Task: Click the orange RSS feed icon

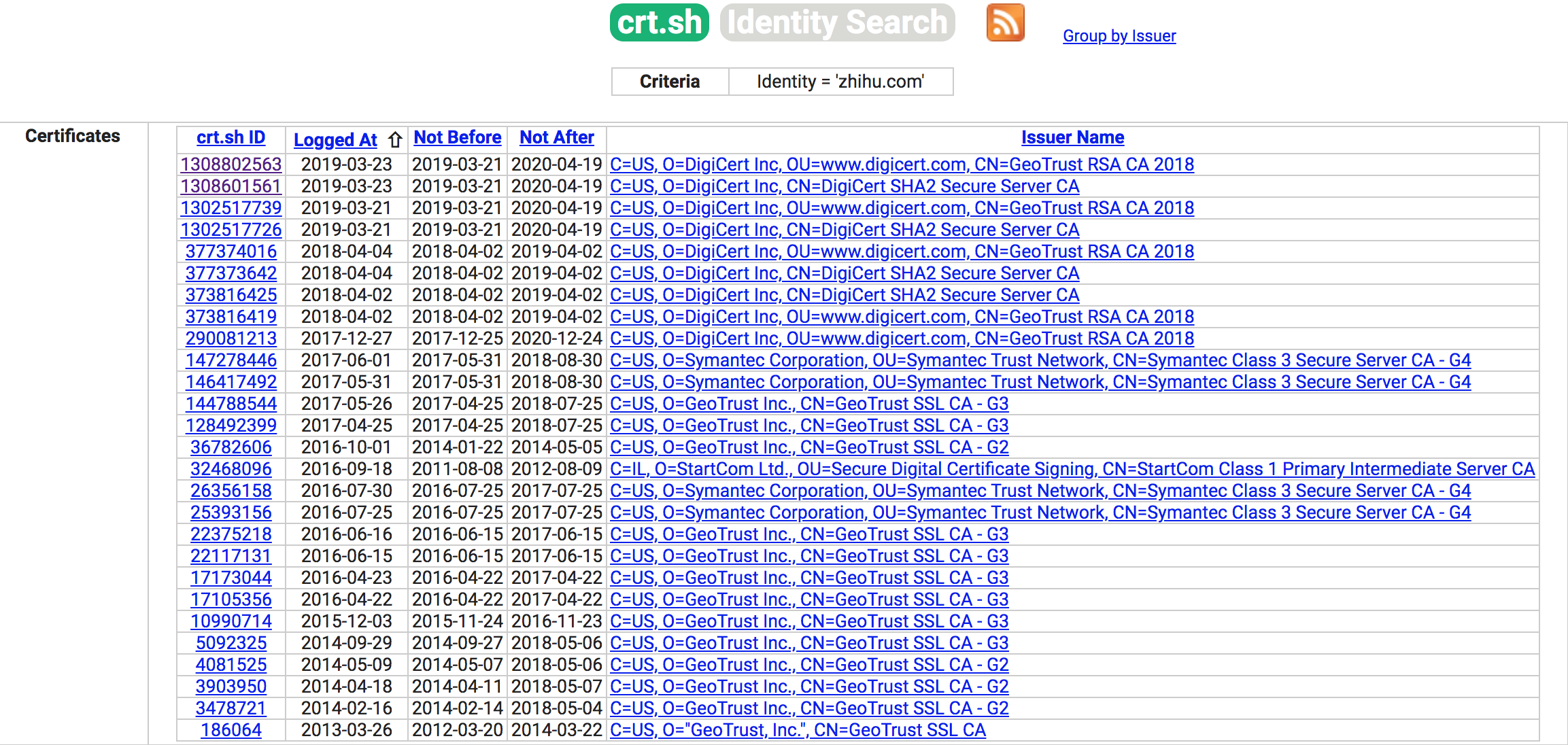Action: point(1005,23)
